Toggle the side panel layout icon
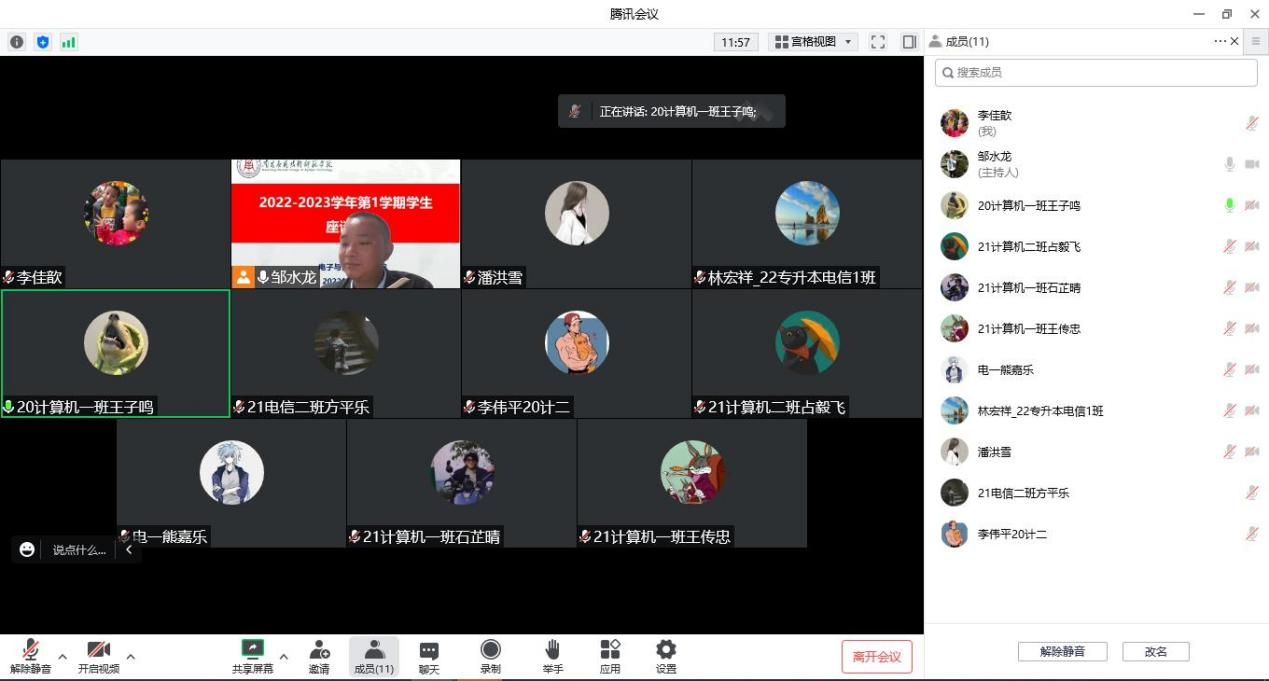Screen dimensions: 1269x681 pos(909,42)
